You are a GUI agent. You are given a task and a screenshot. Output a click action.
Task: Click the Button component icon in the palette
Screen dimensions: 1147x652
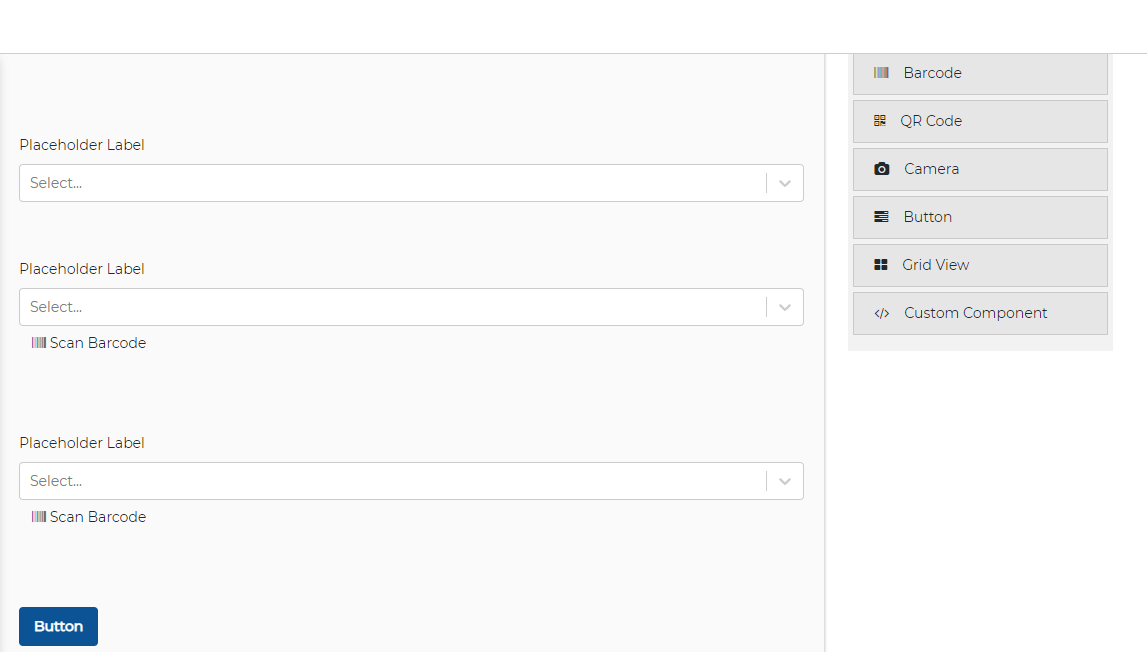pyautogui.click(x=881, y=217)
